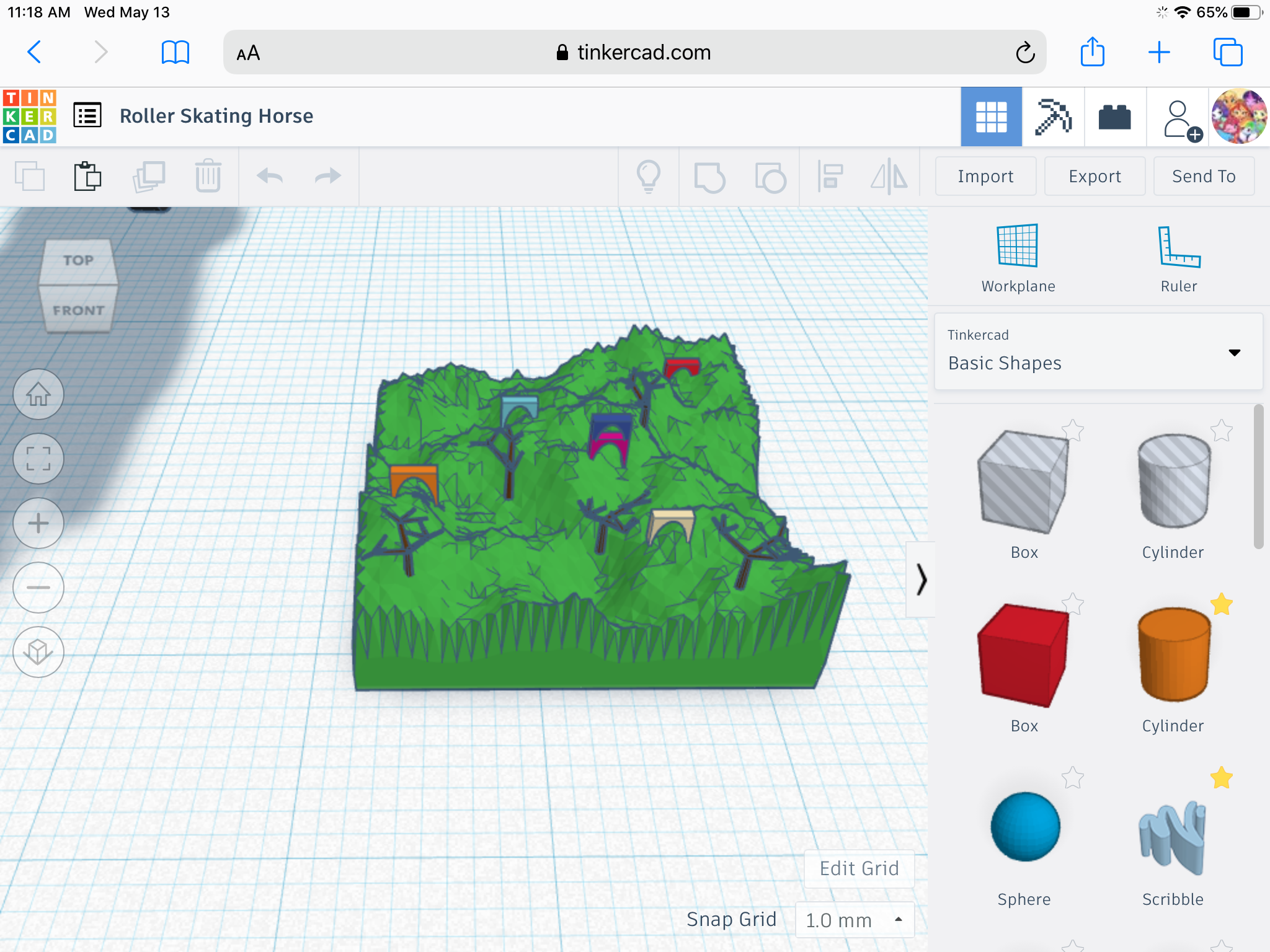Image resolution: width=1270 pixels, height=952 pixels.
Task: Toggle orthographic perspective view cube icon
Action: pyautogui.click(x=38, y=652)
